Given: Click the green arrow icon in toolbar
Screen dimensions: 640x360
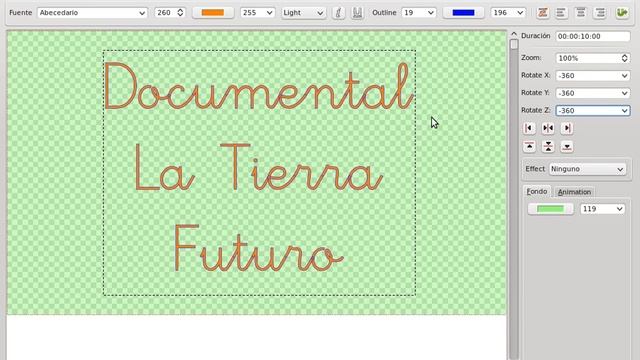Looking at the screenshot, I should [x=622, y=13].
